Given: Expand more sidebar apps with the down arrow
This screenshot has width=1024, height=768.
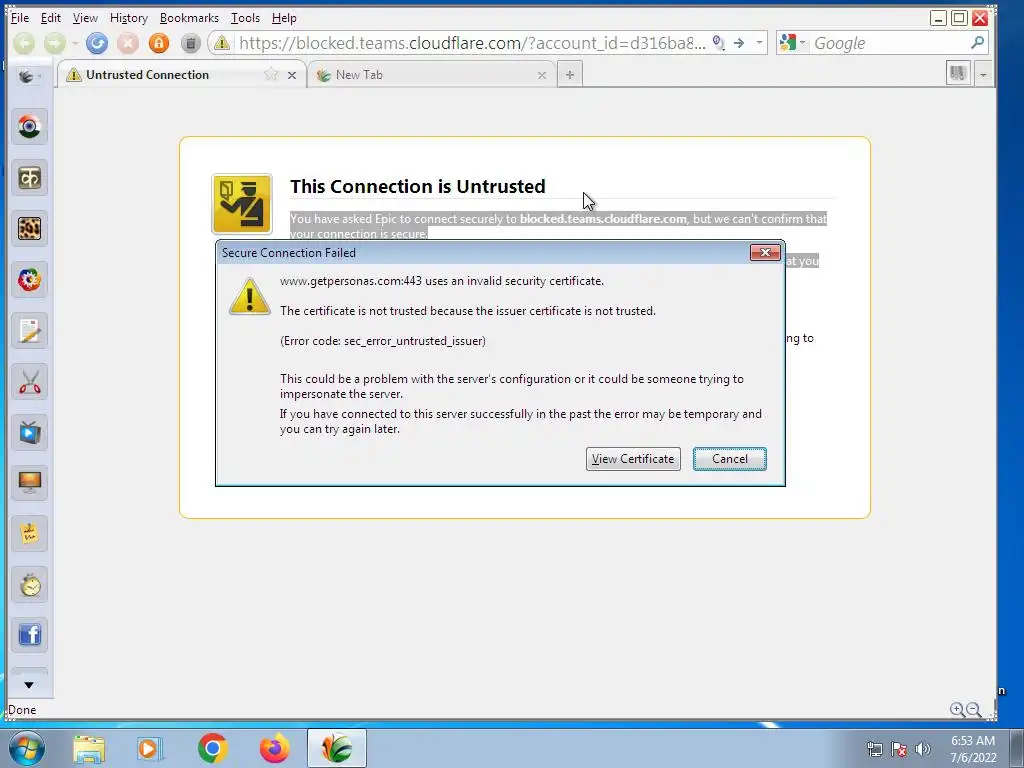Looking at the screenshot, I should [29, 685].
